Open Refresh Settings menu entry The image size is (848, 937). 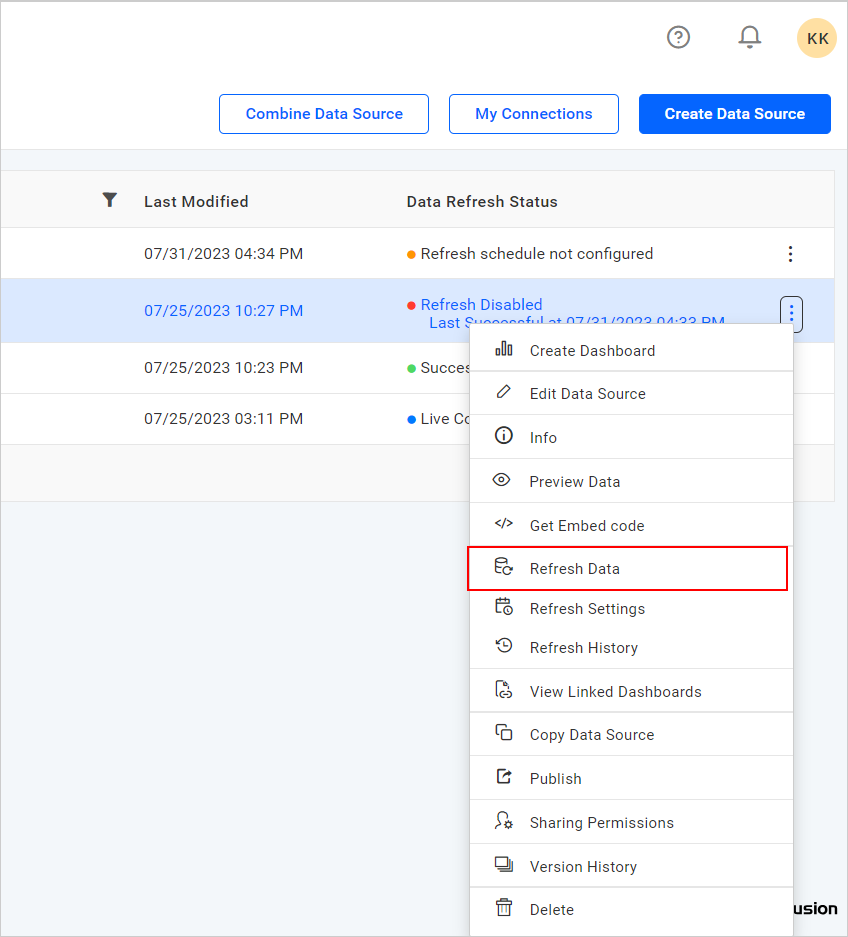pyautogui.click(x=632, y=609)
